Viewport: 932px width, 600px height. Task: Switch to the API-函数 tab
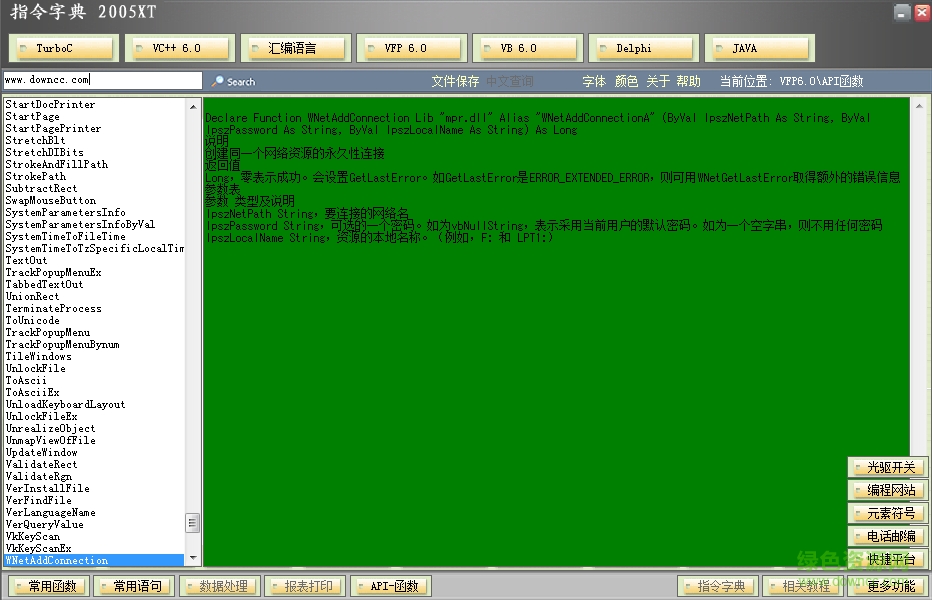click(391, 587)
